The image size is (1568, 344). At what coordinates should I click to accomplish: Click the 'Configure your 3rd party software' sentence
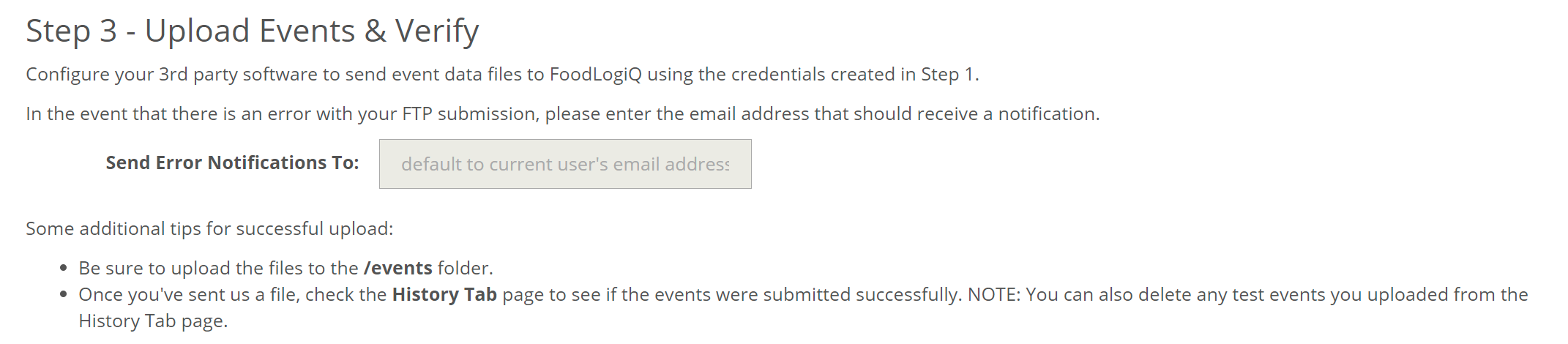point(502,74)
